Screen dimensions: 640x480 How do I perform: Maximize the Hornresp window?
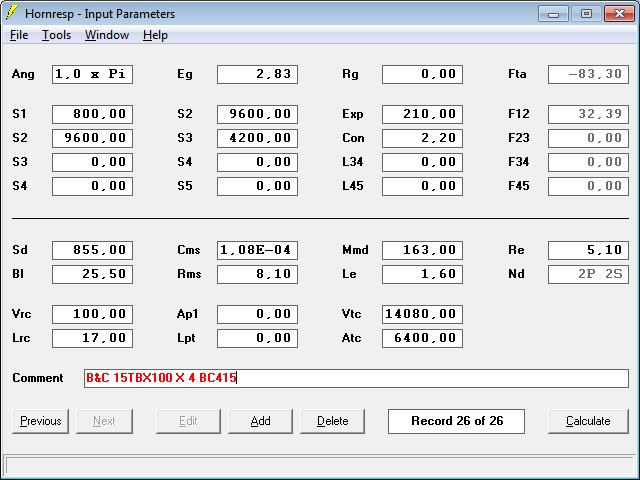click(x=586, y=13)
